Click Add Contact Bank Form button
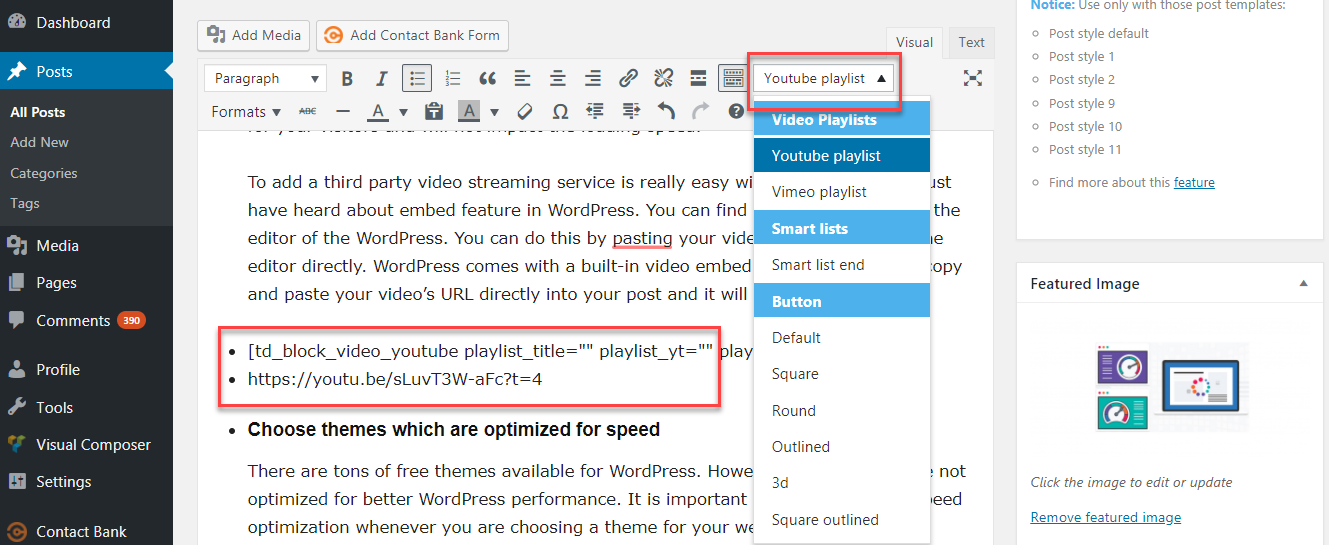 pyautogui.click(x=412, y=35)
